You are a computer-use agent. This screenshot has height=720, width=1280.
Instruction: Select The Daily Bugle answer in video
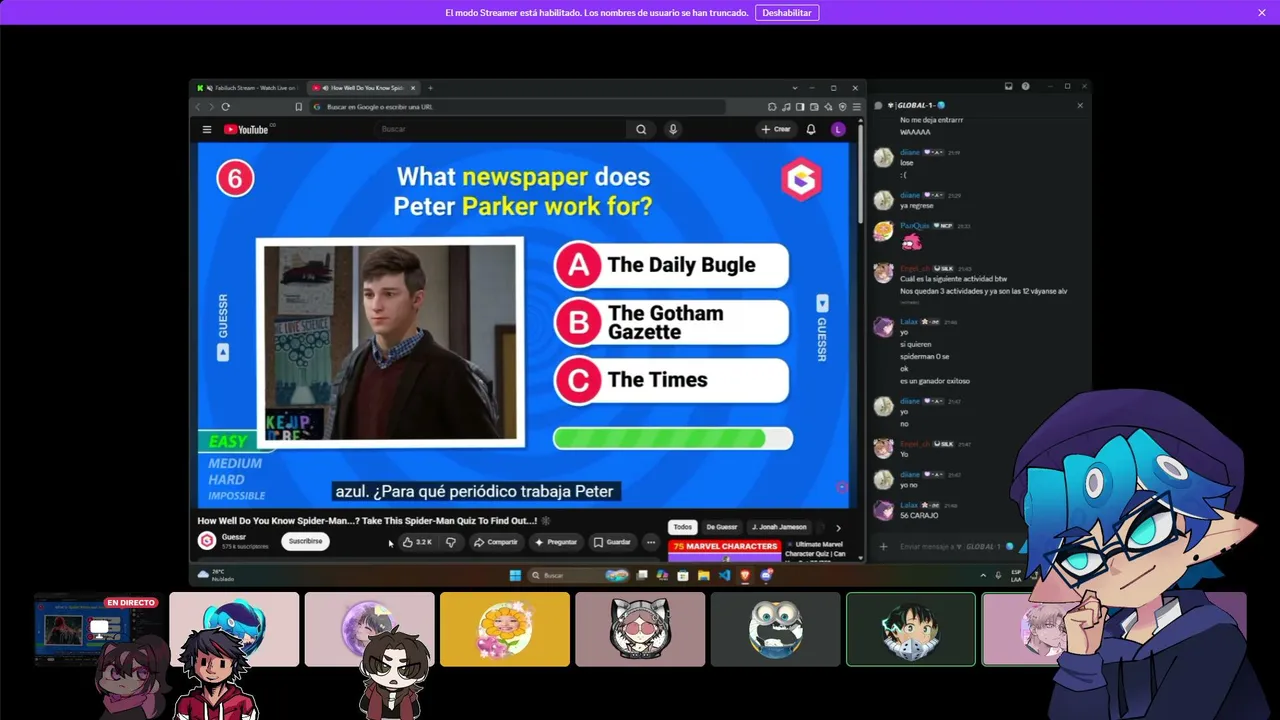[x=671, y=265]
